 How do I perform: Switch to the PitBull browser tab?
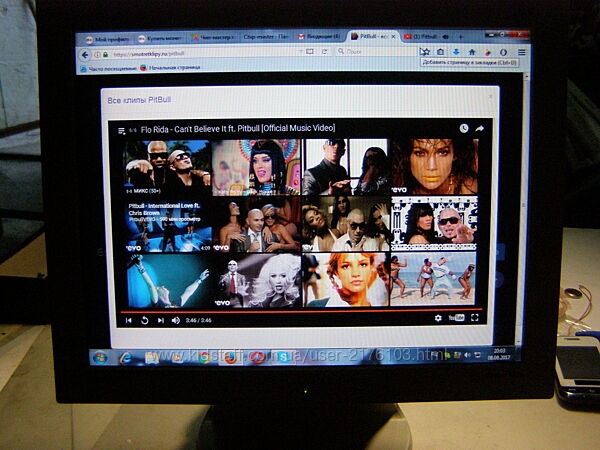tap(373, 37)
